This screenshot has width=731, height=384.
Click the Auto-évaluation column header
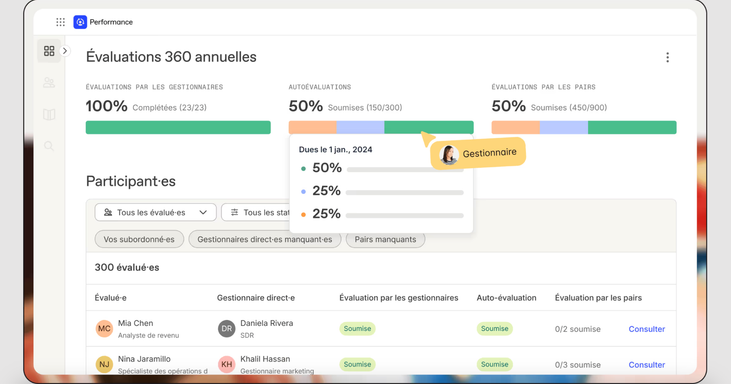coord(506,298)
